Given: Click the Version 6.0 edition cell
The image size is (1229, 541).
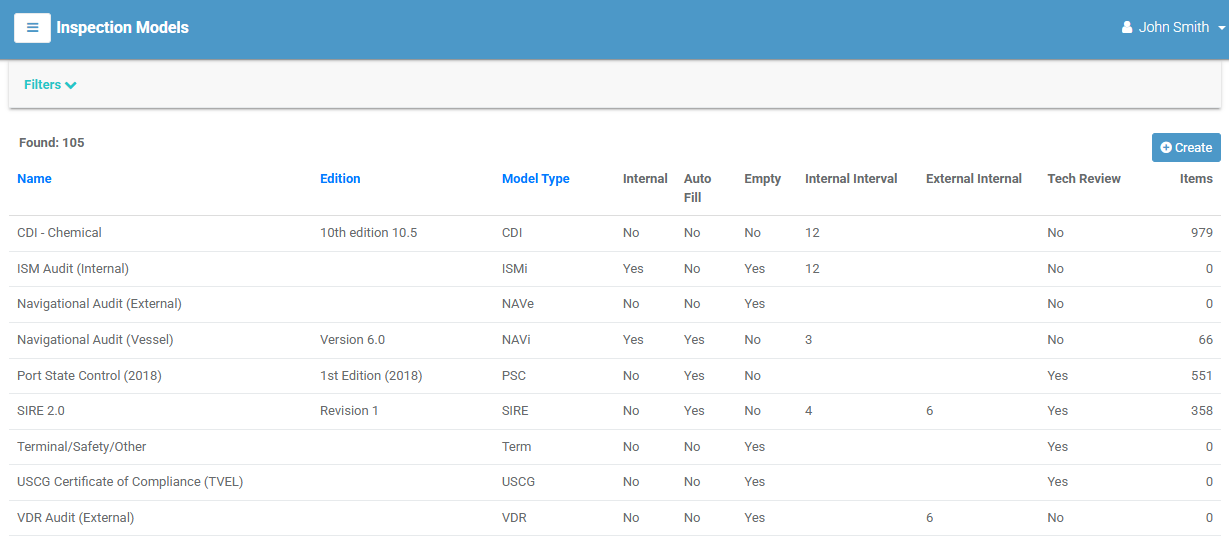Looking at the screenshot, I should point(352,340).
